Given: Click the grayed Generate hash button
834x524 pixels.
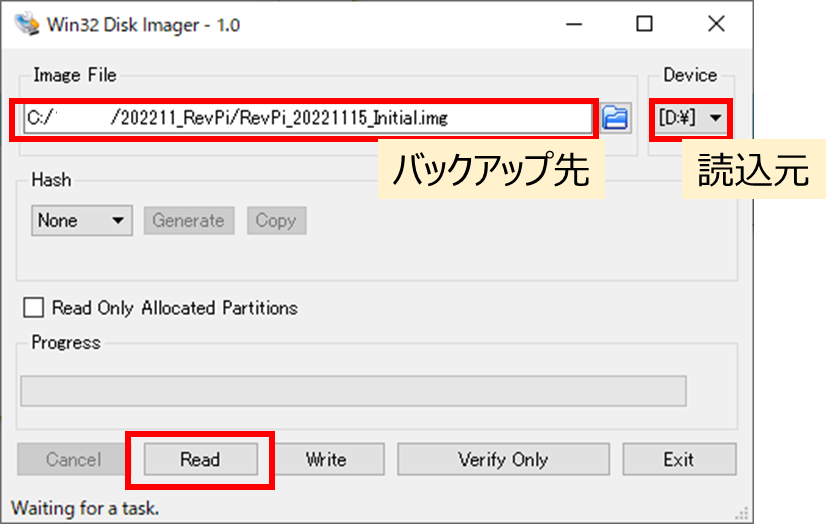Looking at the screenshot, I should (x=189, y=221).
